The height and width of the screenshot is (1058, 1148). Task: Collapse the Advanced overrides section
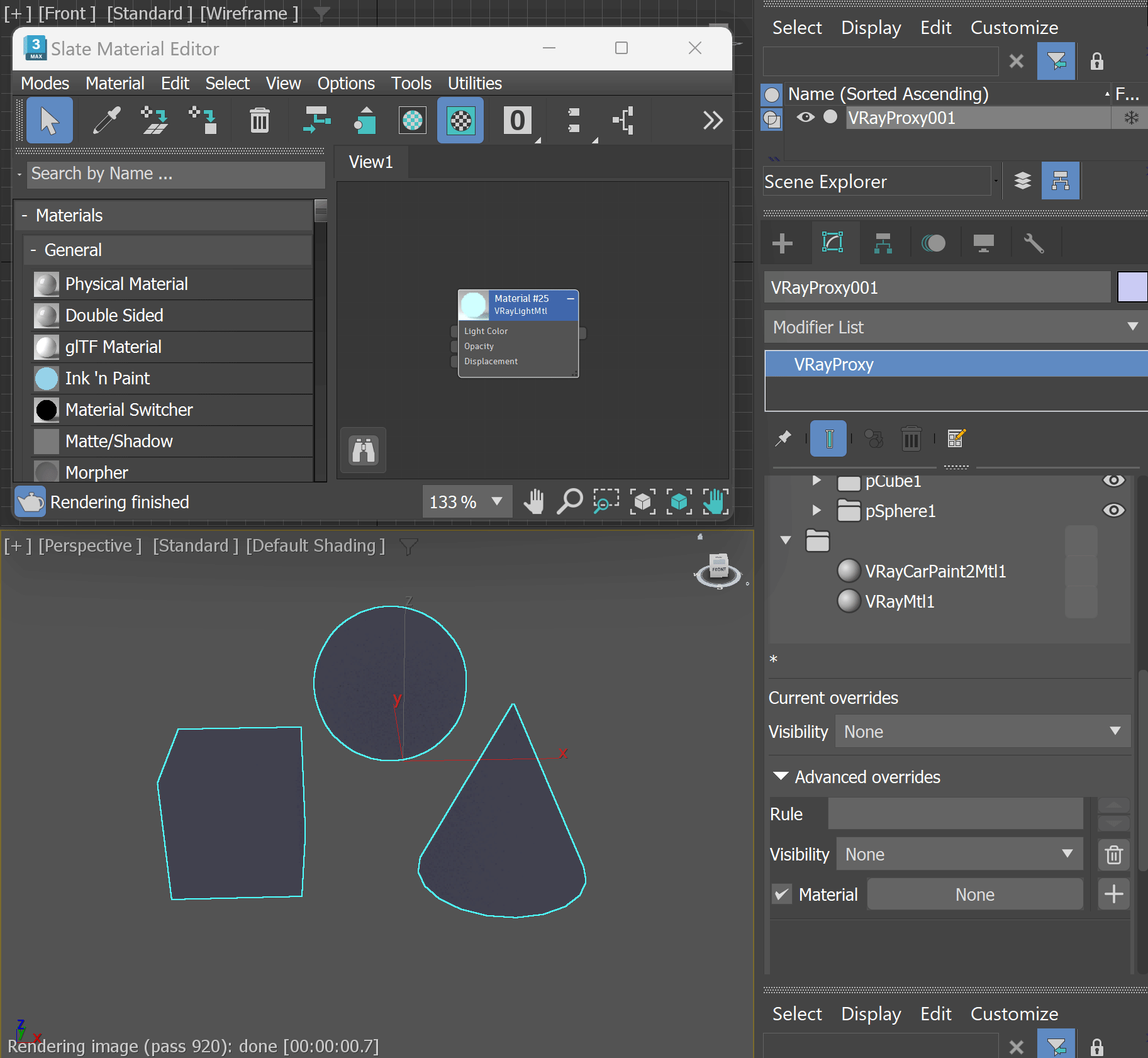pos(780,777)
